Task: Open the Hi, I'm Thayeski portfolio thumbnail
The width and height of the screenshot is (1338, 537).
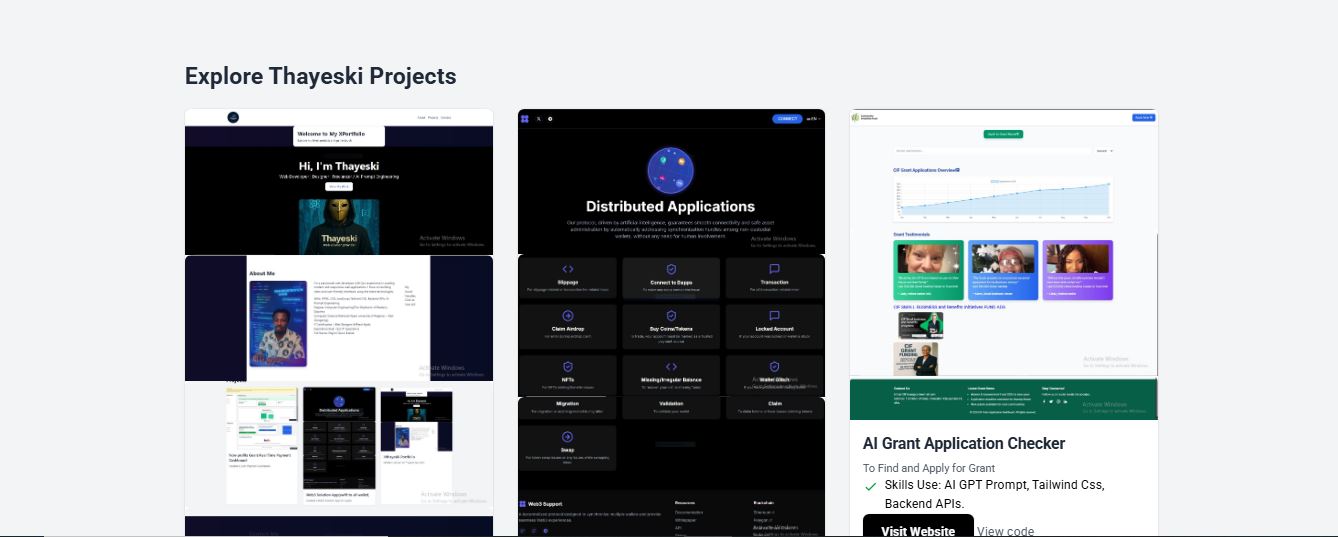Action: (339, 182)
